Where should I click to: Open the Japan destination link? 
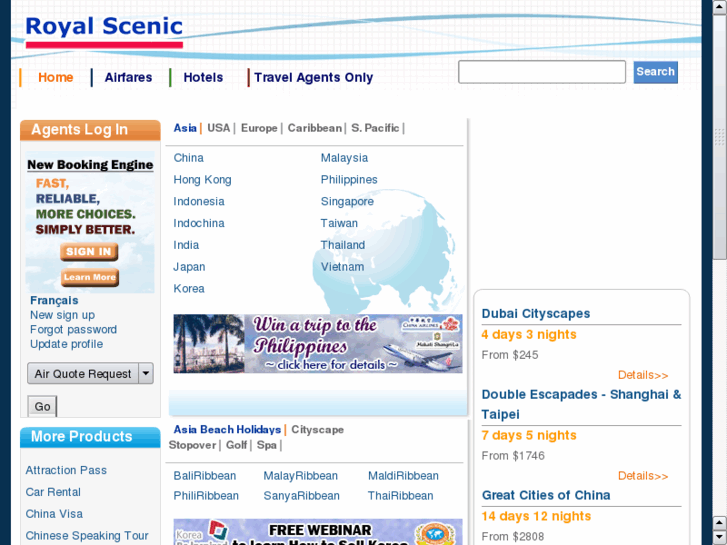click(189, 267)
